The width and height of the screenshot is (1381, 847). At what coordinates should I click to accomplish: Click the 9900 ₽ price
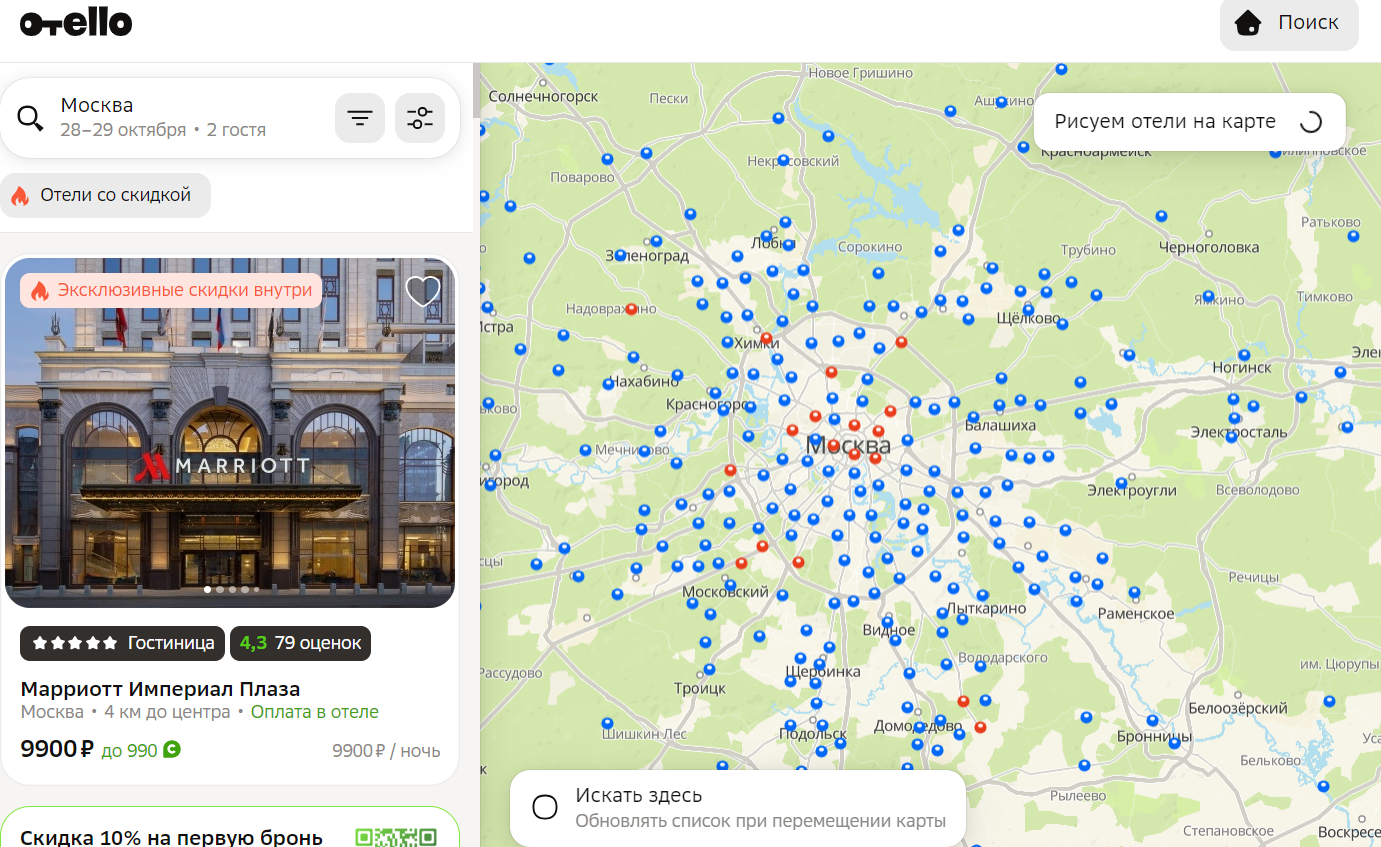(x=57, y=749)
